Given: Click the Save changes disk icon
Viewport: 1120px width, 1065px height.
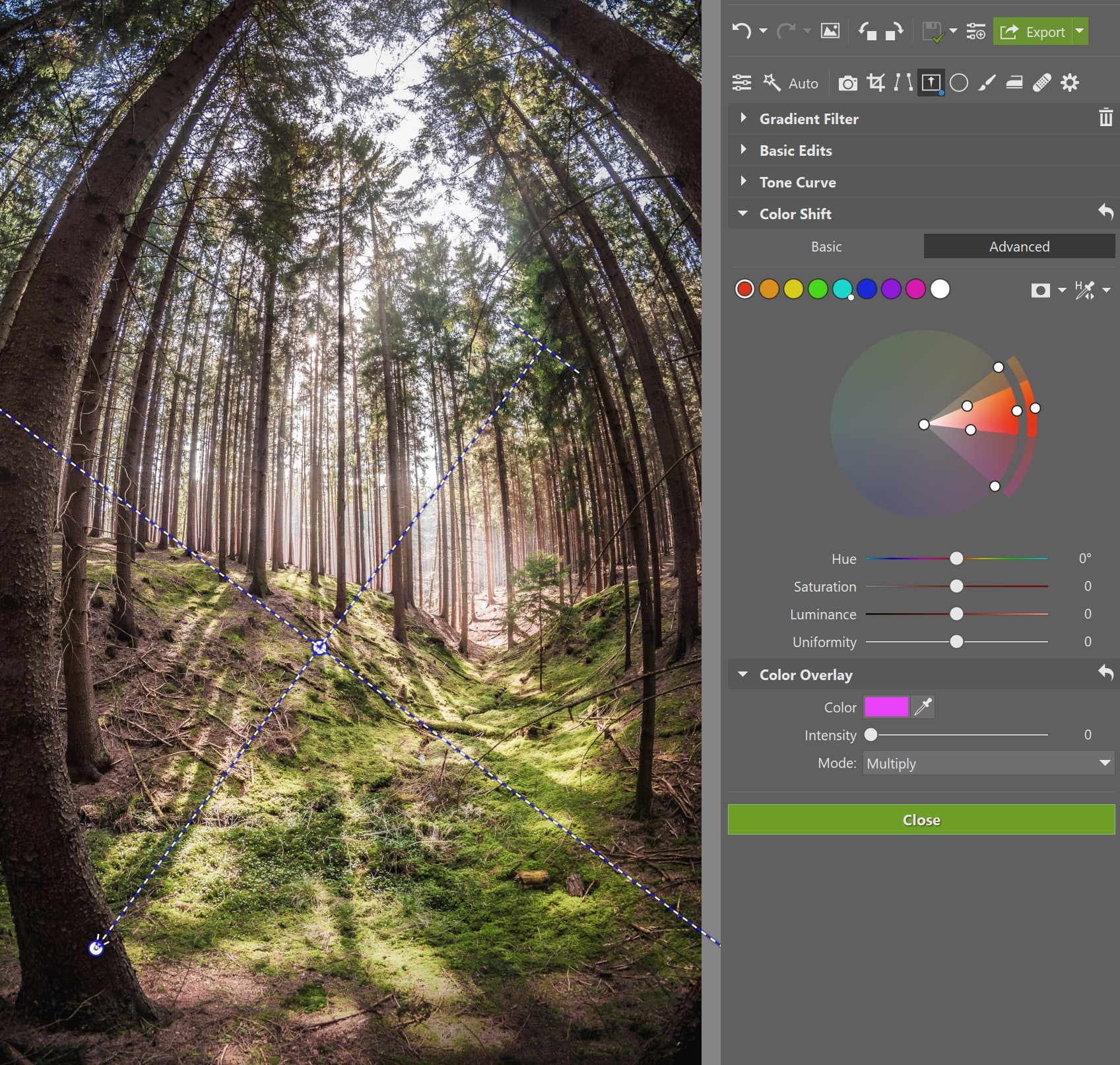Looking at the screenshot, I should pyautogui.click(x=933, y=32).
